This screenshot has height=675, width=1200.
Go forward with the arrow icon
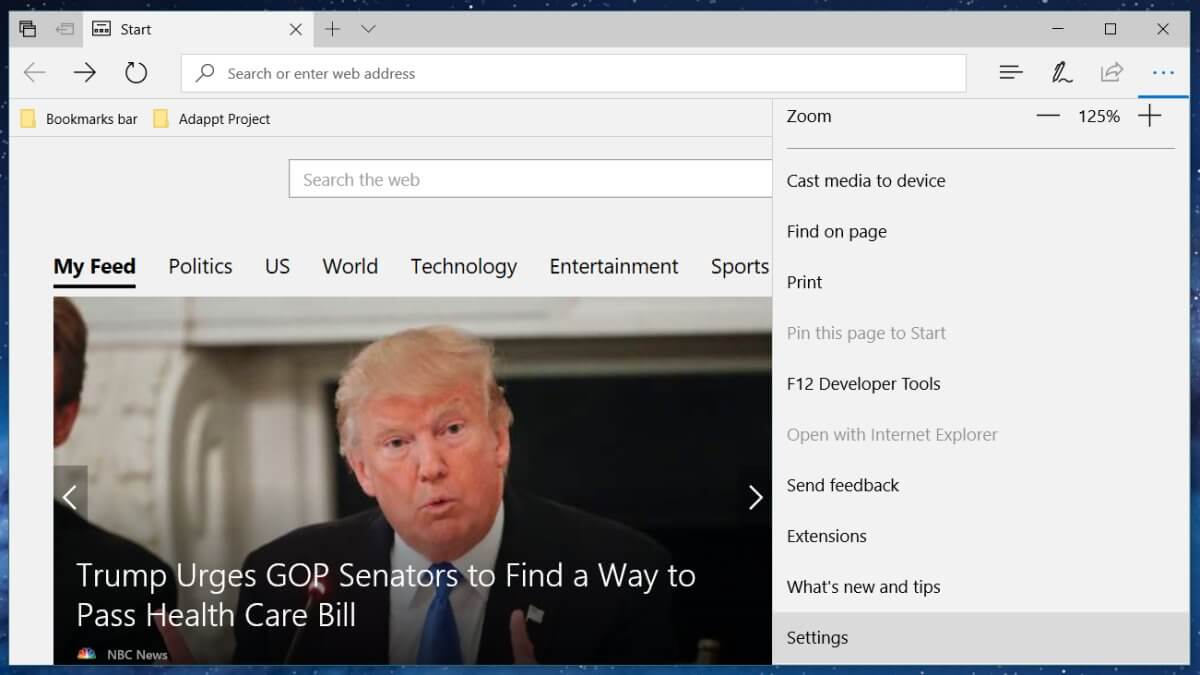pos(85,72)
